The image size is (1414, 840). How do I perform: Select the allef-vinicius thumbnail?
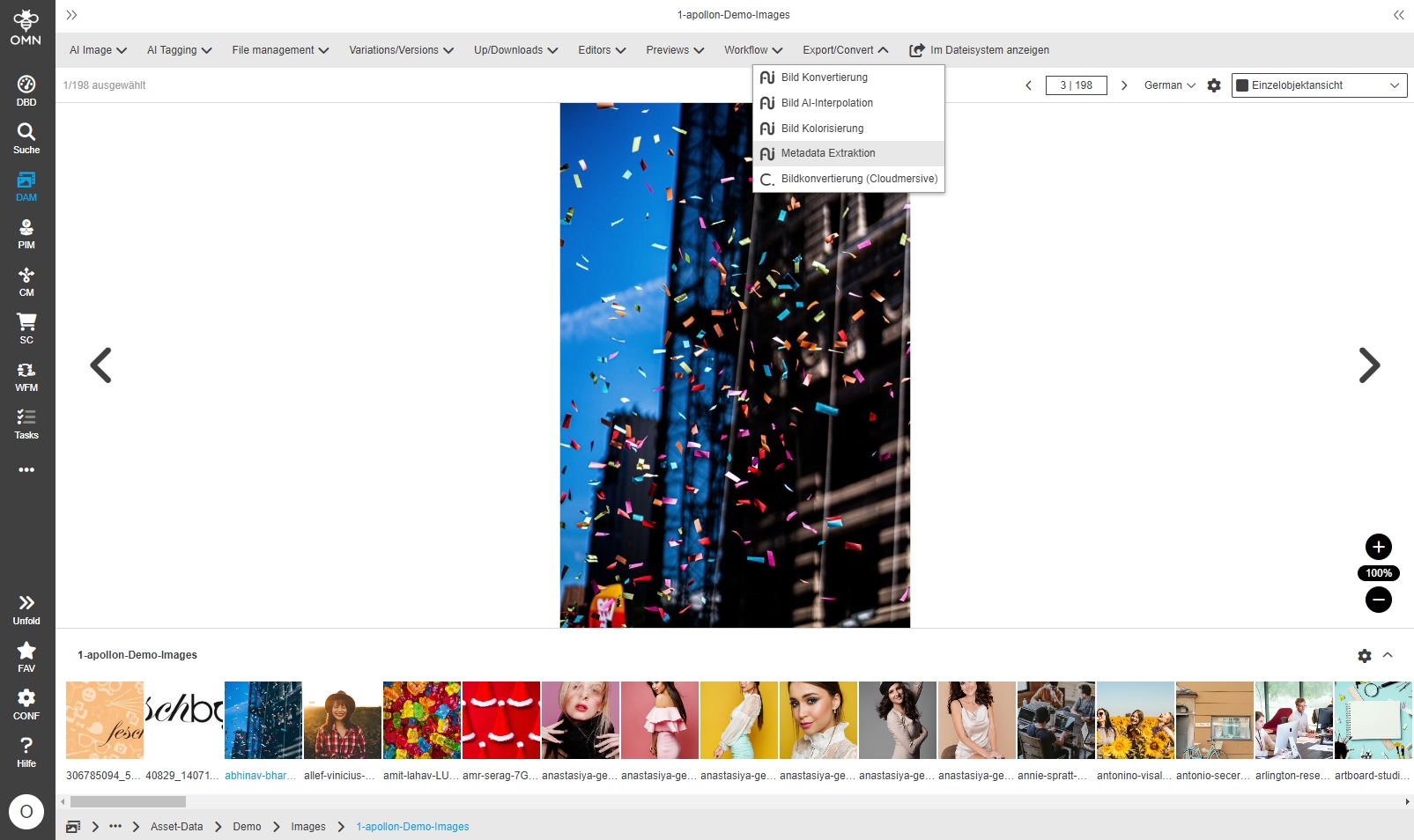(343, 720)
